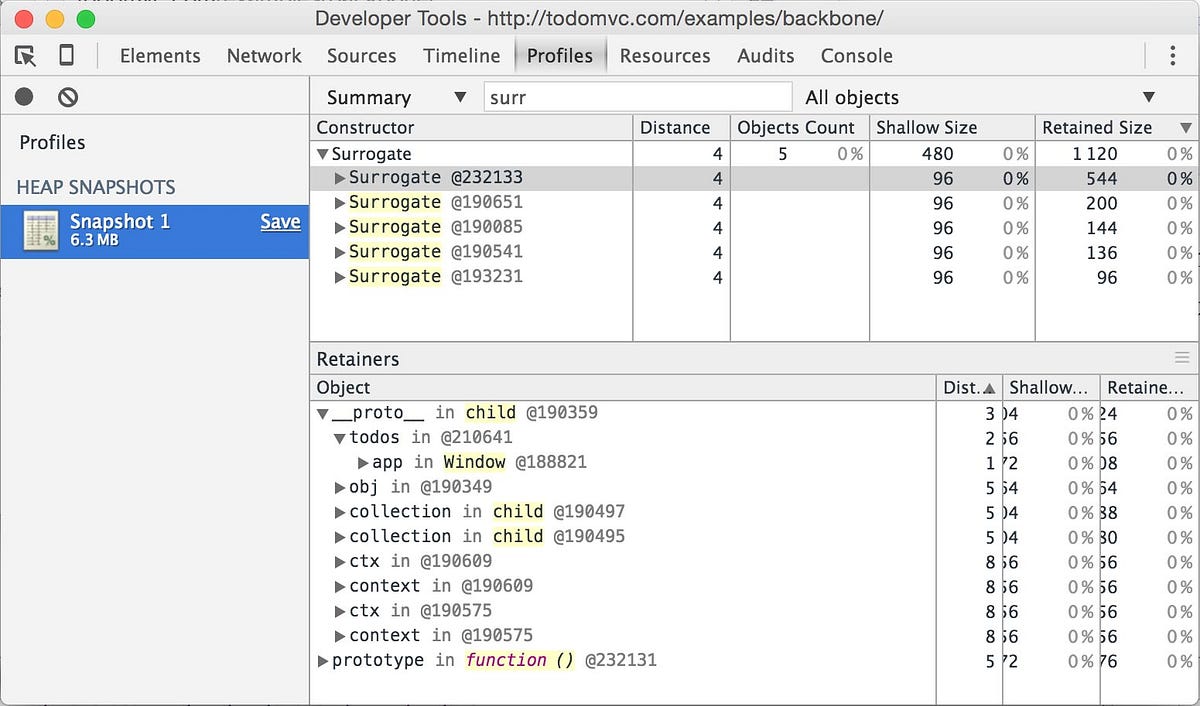Switch to the Network tab
This screenshot has width=1200, height=706.
pos(263,56)
